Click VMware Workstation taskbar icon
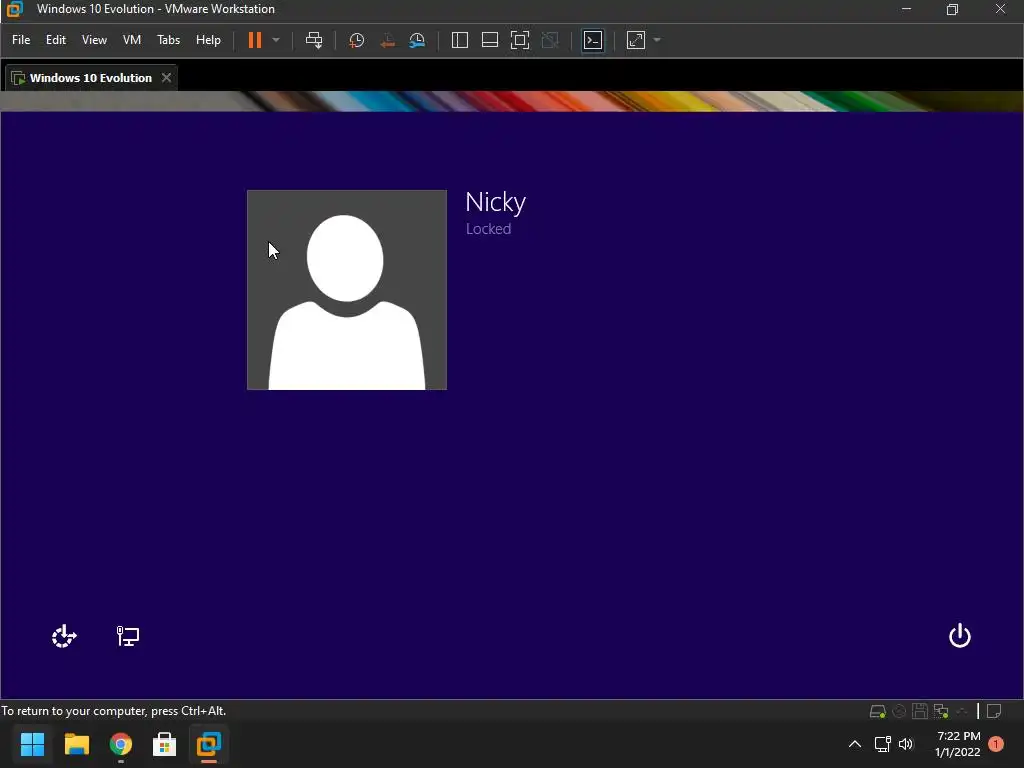This screenshot has width=1024, height=768. [x=209, y=744]
